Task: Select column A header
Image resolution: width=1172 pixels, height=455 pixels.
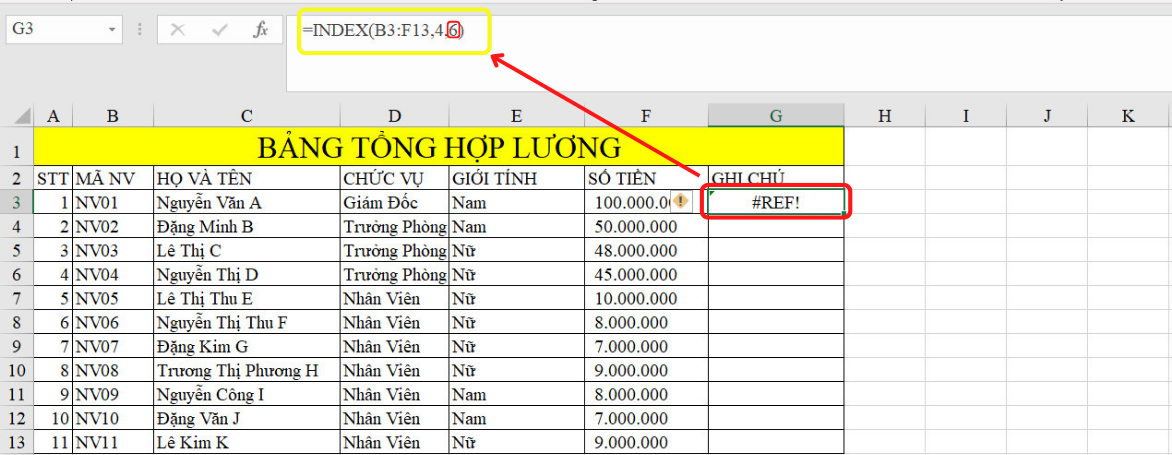Action: tap(52, 116)
